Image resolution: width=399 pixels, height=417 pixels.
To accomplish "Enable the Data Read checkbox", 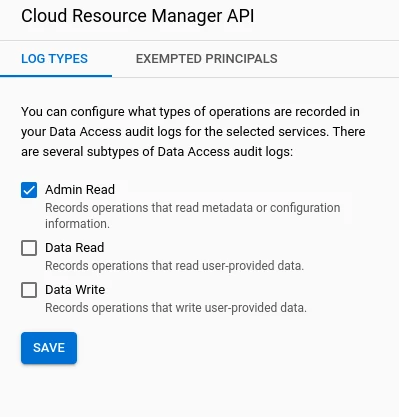I will 29,248.
